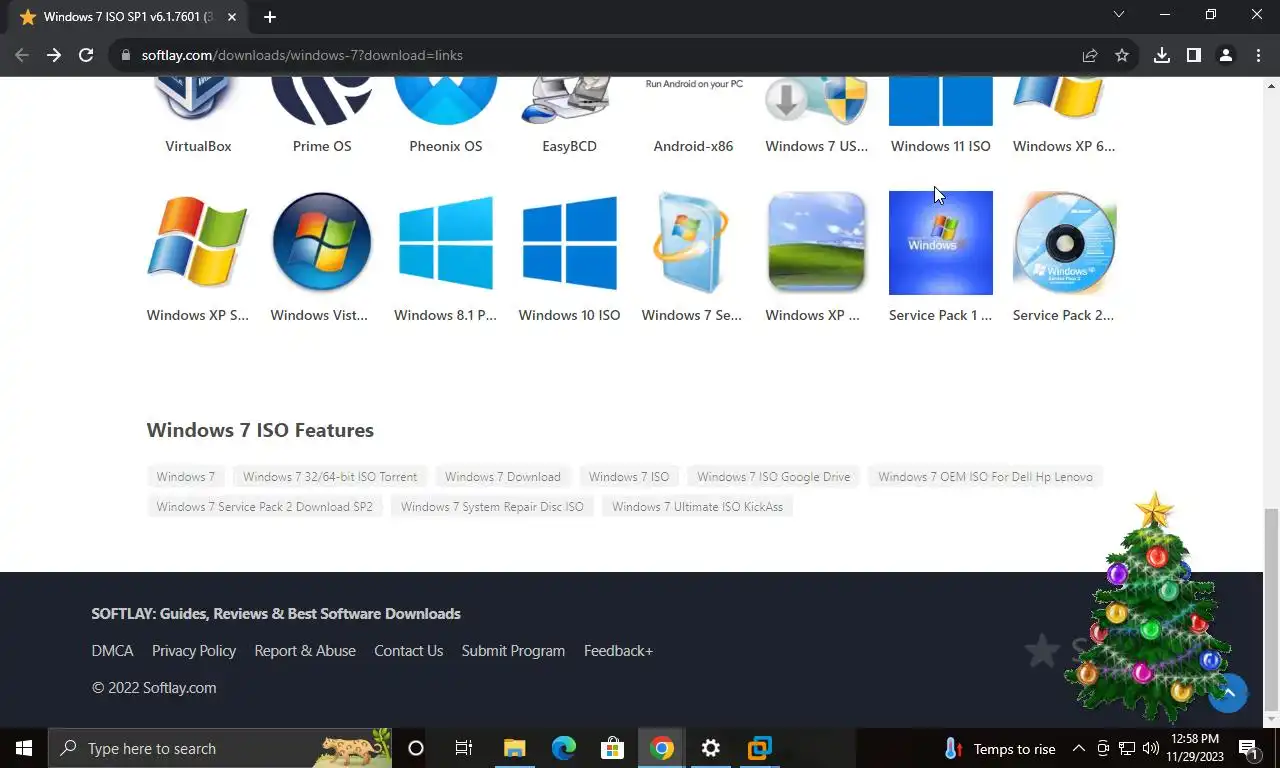Open the Chrome three-dot menu
Viewport: 1280px width, 768px height.
tap(1257, 55)
